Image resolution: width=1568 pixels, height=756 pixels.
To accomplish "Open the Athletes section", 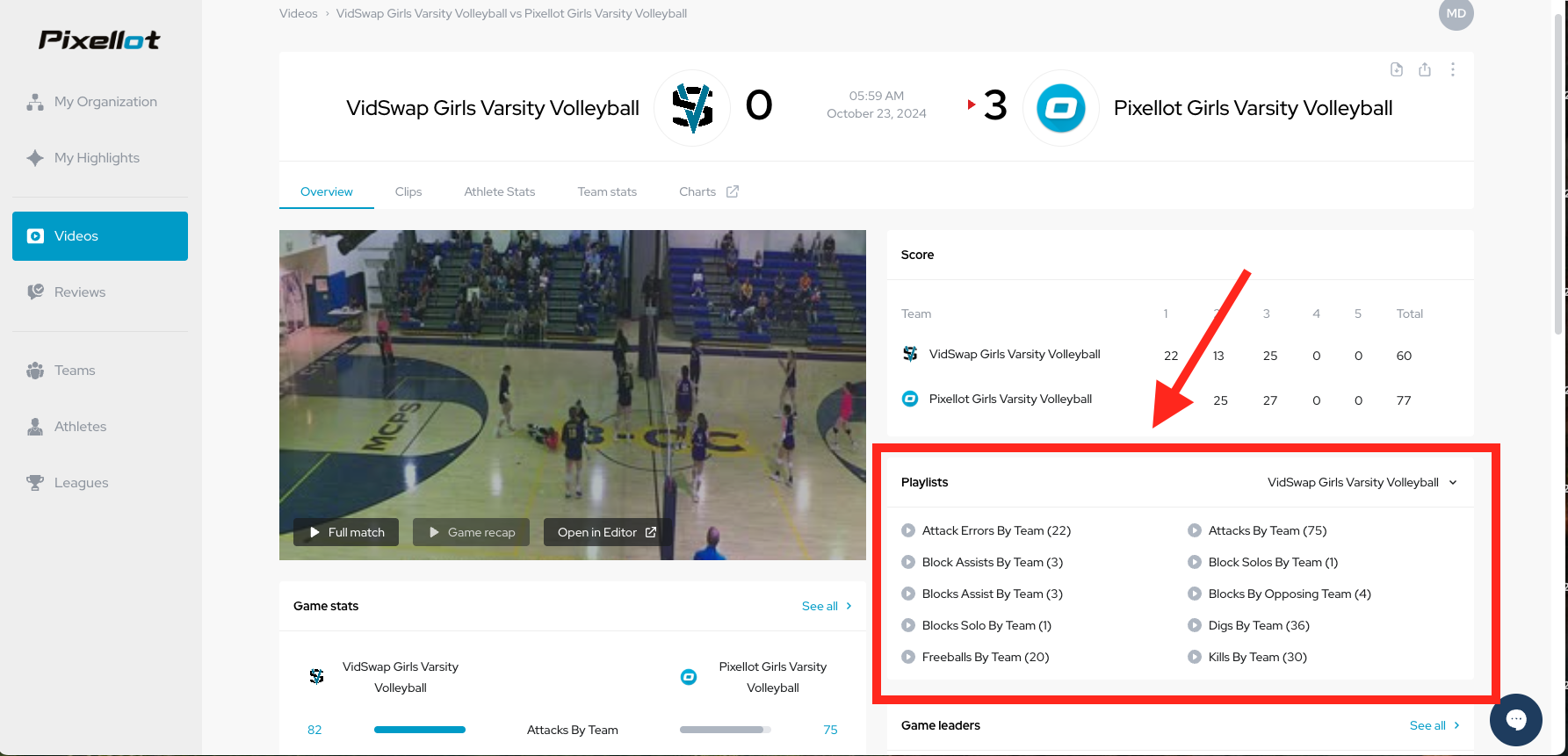I will point(100,427).
